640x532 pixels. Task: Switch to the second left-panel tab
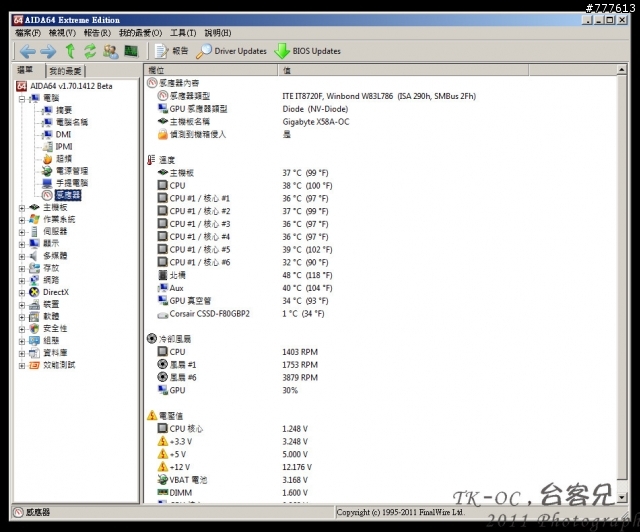click(x=65, y=71)
